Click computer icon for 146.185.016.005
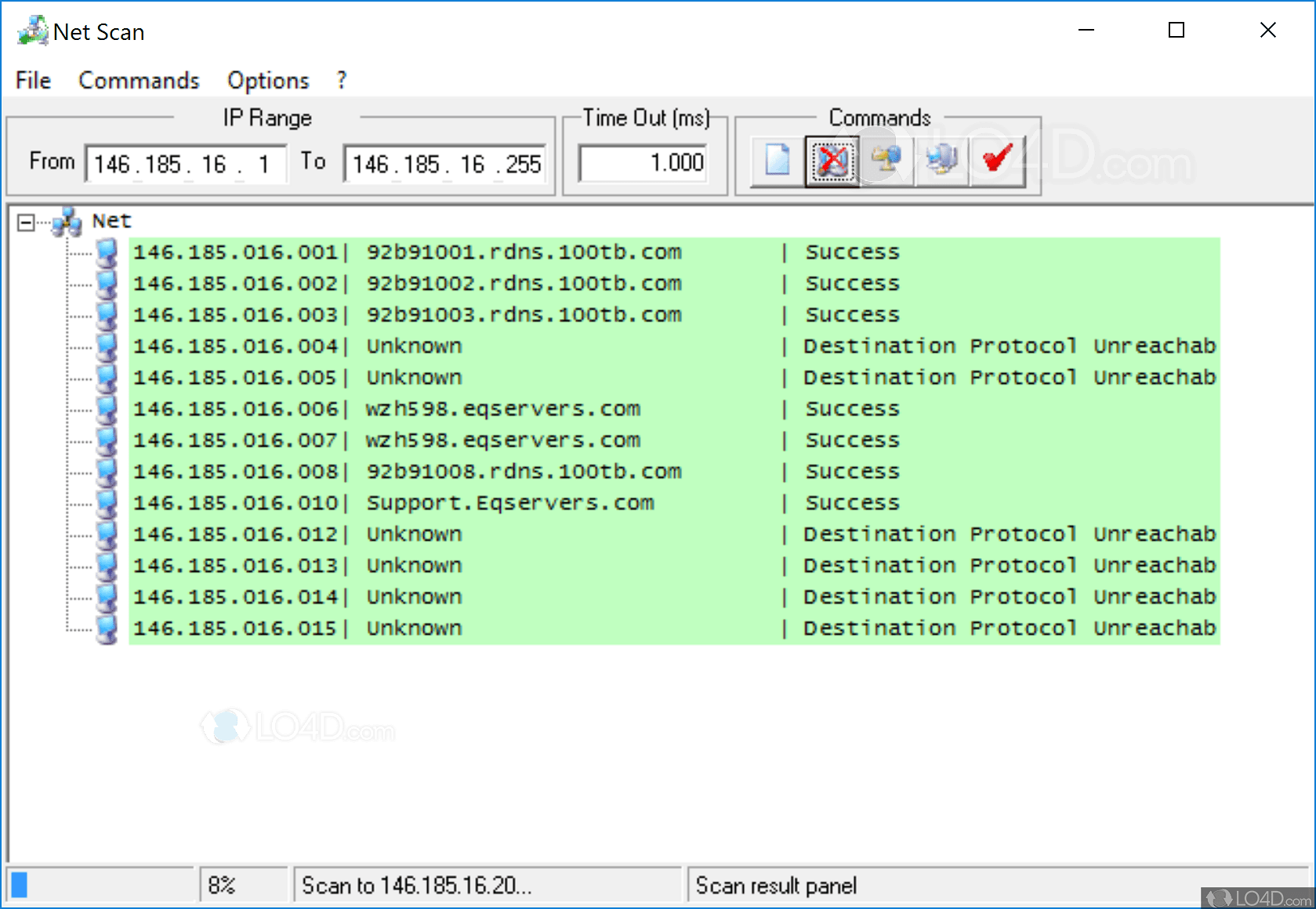The height and width of the screenshot is (909, 1316). (x=107, y=378)
